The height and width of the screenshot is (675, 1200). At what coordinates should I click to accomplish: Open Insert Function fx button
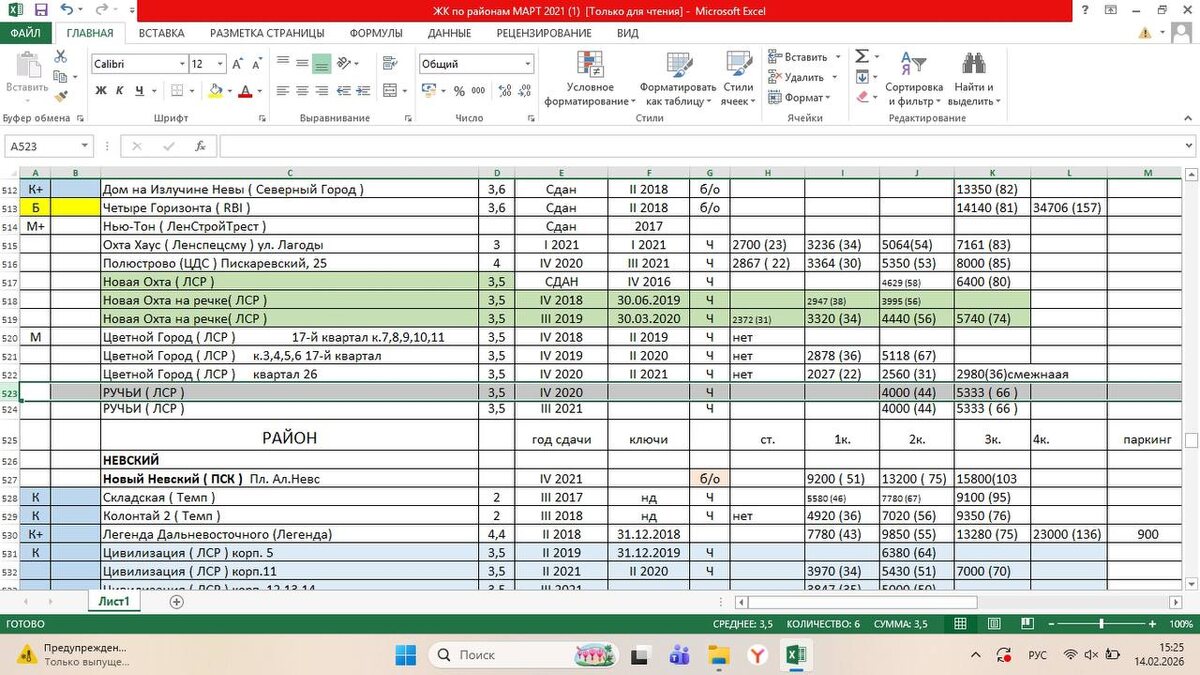coord(200,146)
